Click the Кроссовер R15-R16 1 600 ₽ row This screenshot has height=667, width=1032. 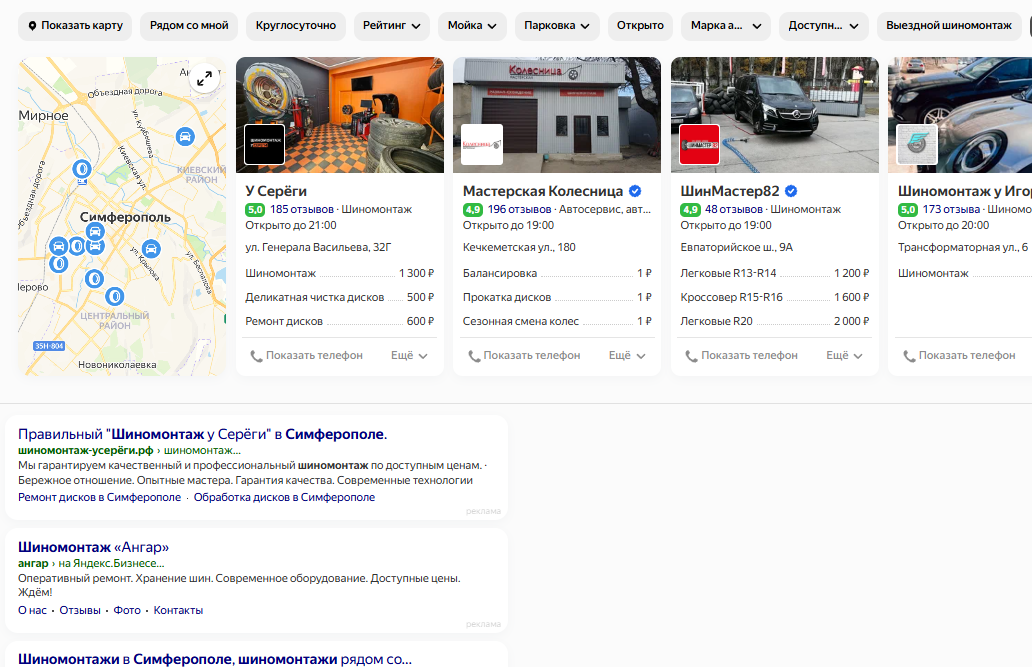[775, 298]
